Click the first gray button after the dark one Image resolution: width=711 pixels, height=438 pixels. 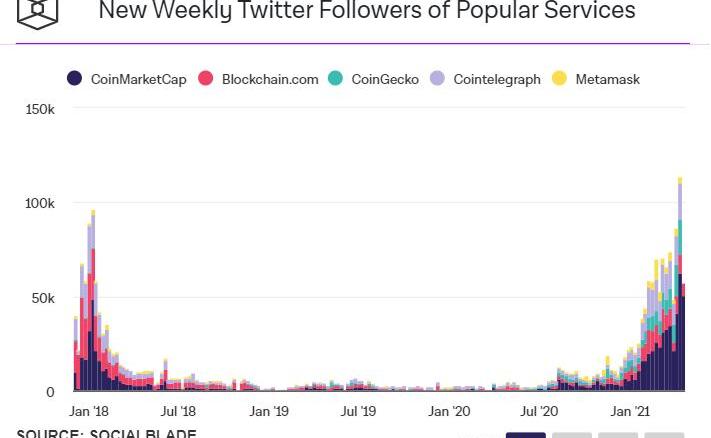coord(572,435)
